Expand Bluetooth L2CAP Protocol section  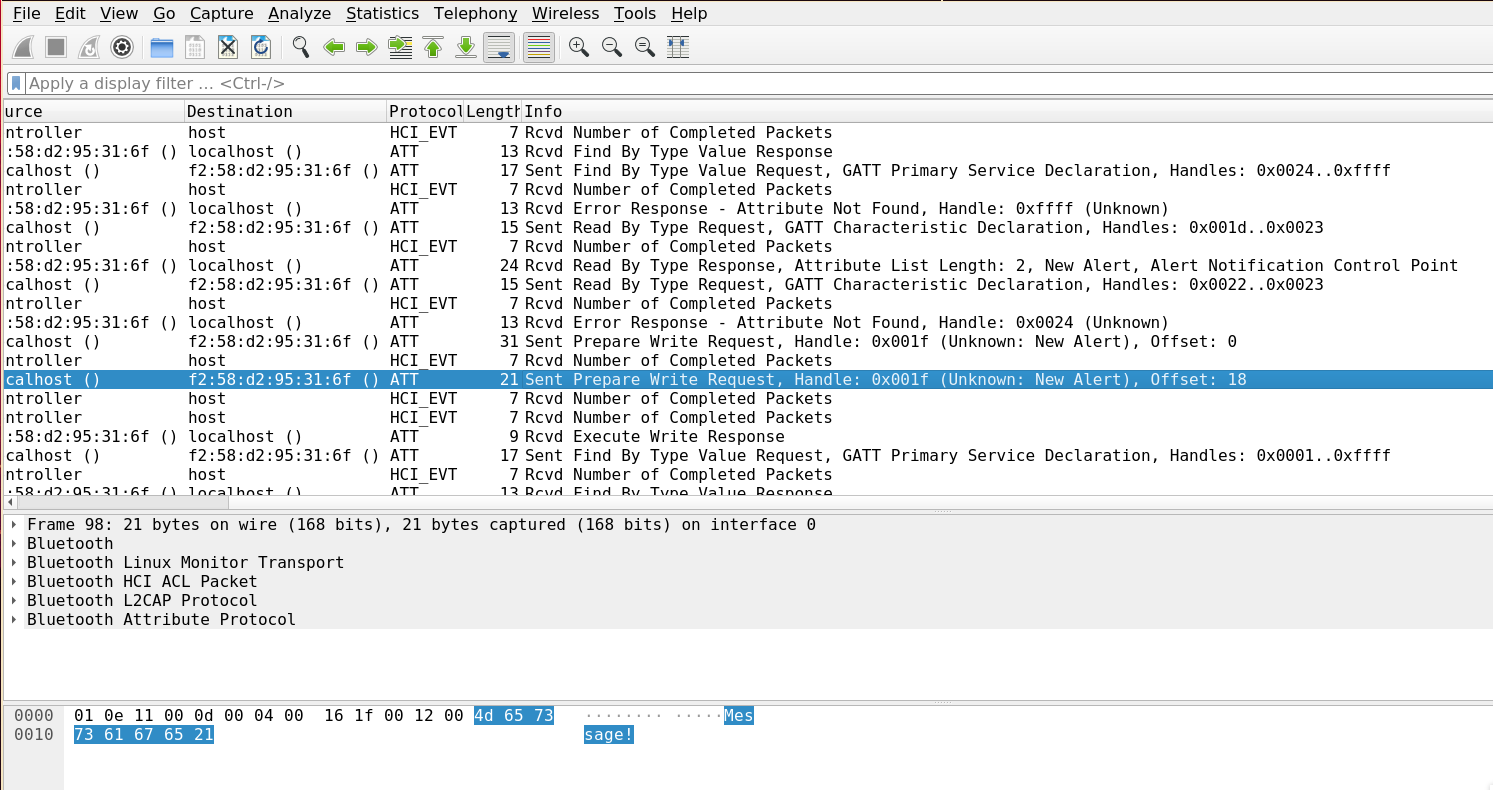pos(14,601)
